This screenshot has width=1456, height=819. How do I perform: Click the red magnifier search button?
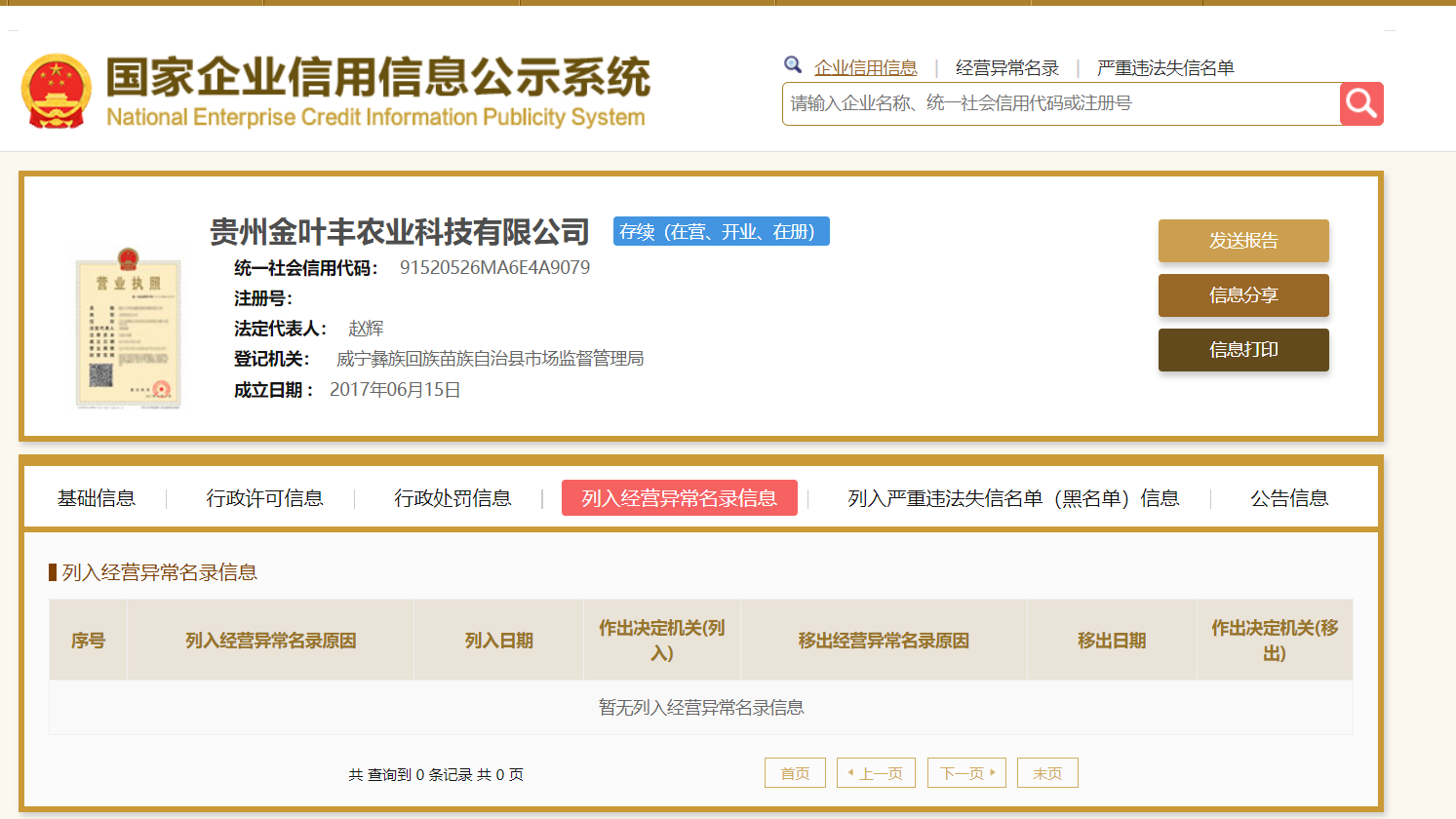tap(1361, 103)
